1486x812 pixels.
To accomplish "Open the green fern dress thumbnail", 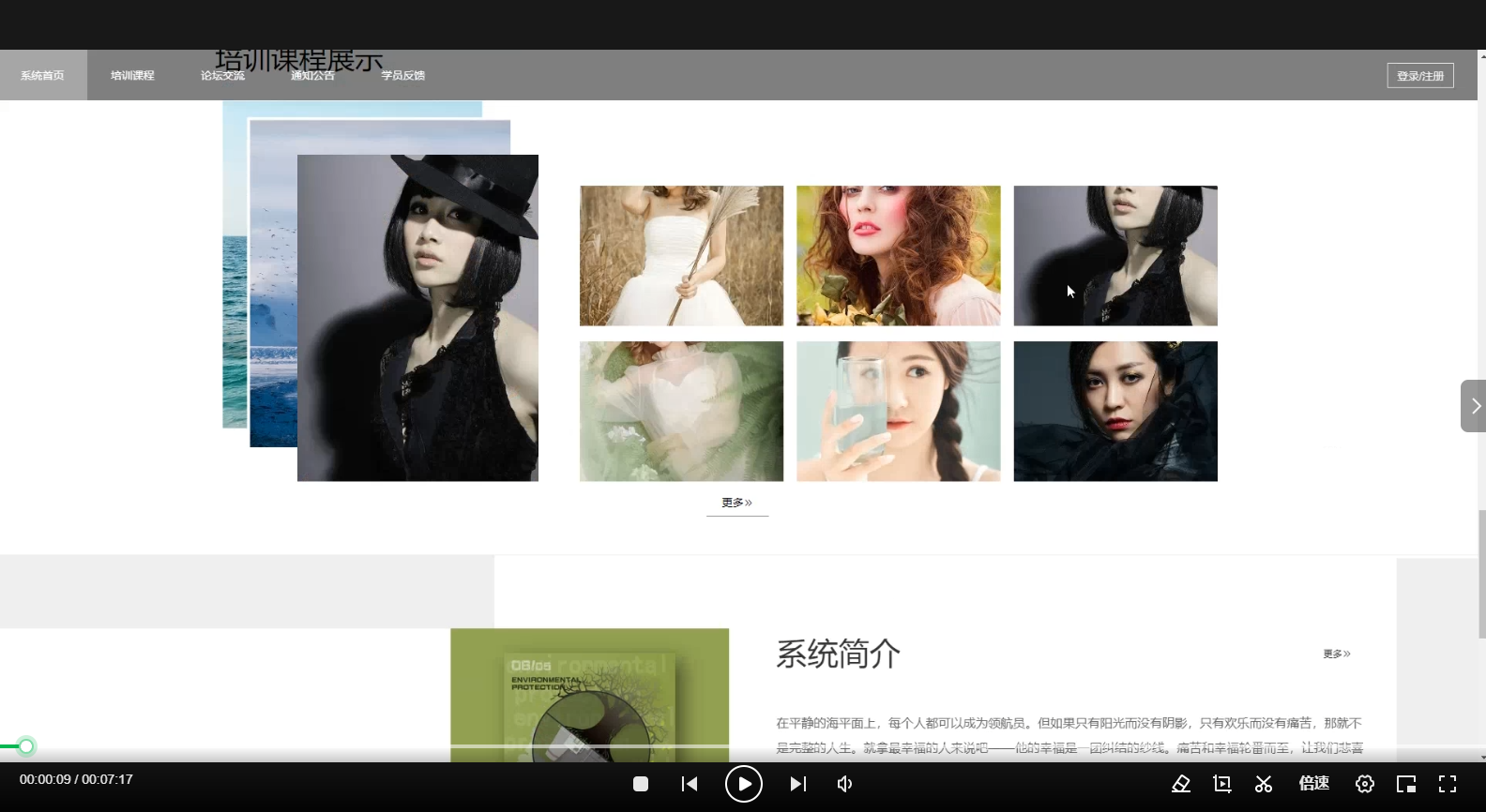I will pos(681,412).
